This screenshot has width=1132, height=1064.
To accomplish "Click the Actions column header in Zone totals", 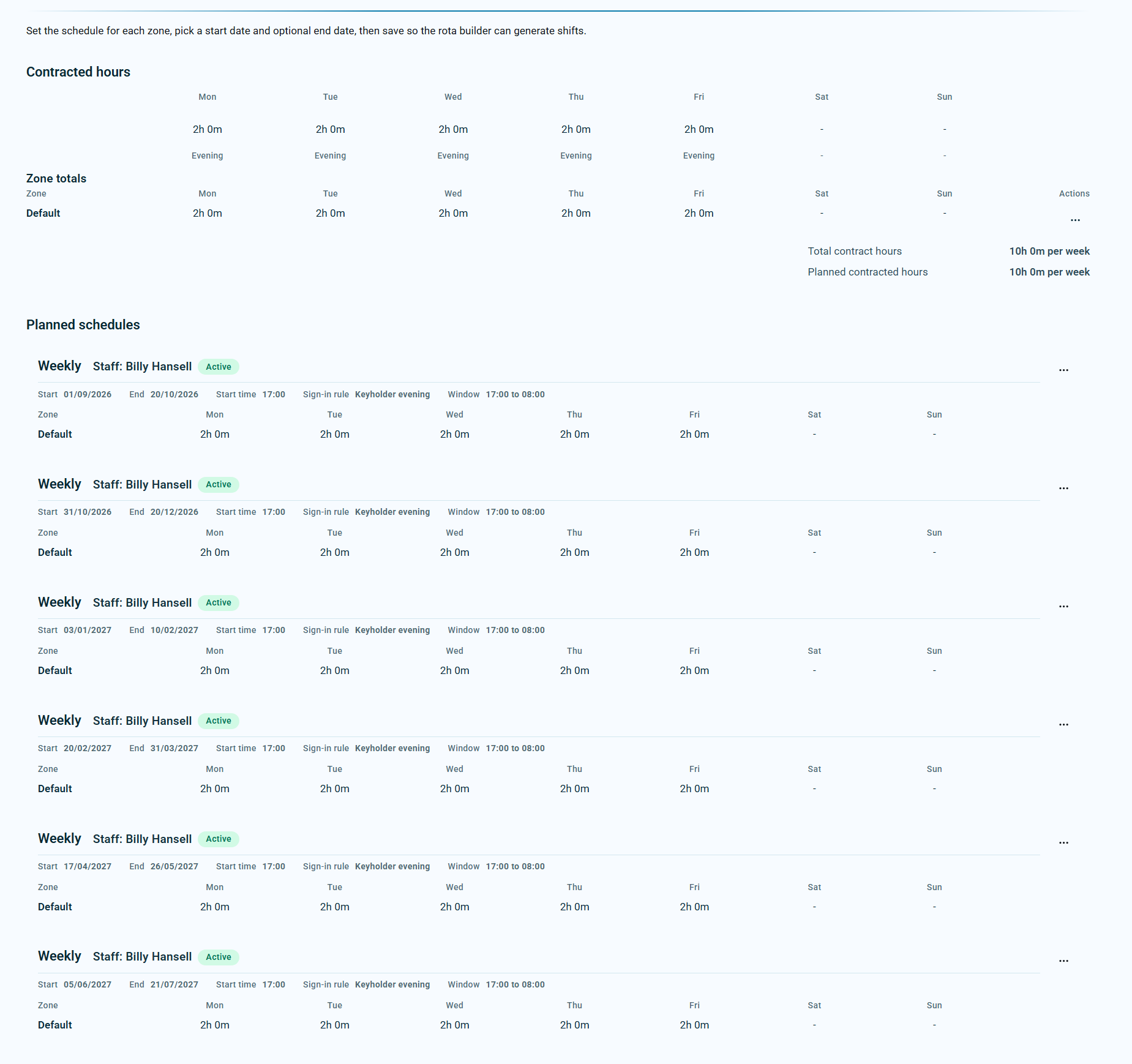I will 1074,193.
